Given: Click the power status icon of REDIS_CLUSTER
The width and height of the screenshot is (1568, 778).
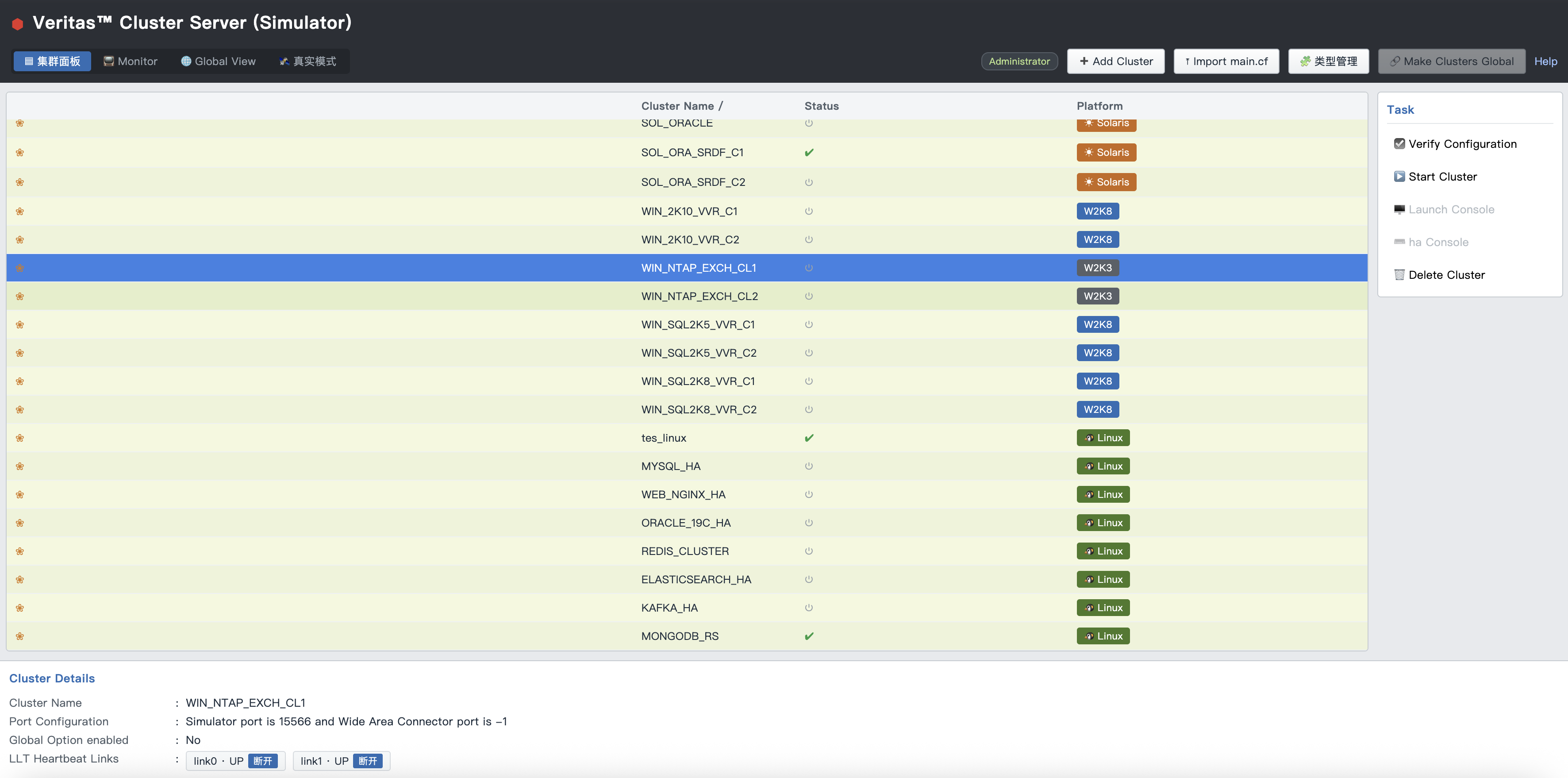Looking at the screenshot, I should [x=809, y=551].
